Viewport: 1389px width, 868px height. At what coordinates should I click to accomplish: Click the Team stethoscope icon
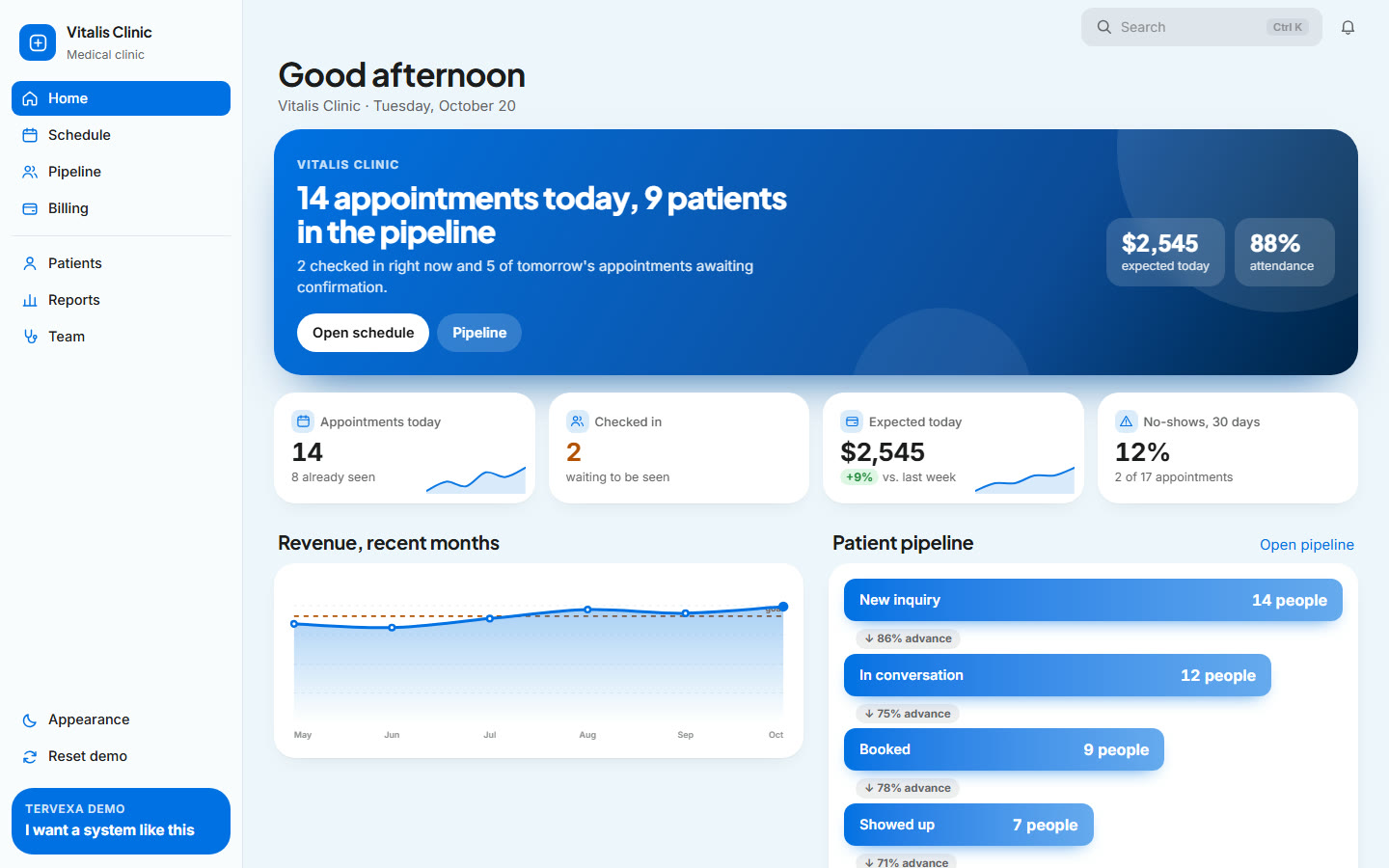coord(30,337)
